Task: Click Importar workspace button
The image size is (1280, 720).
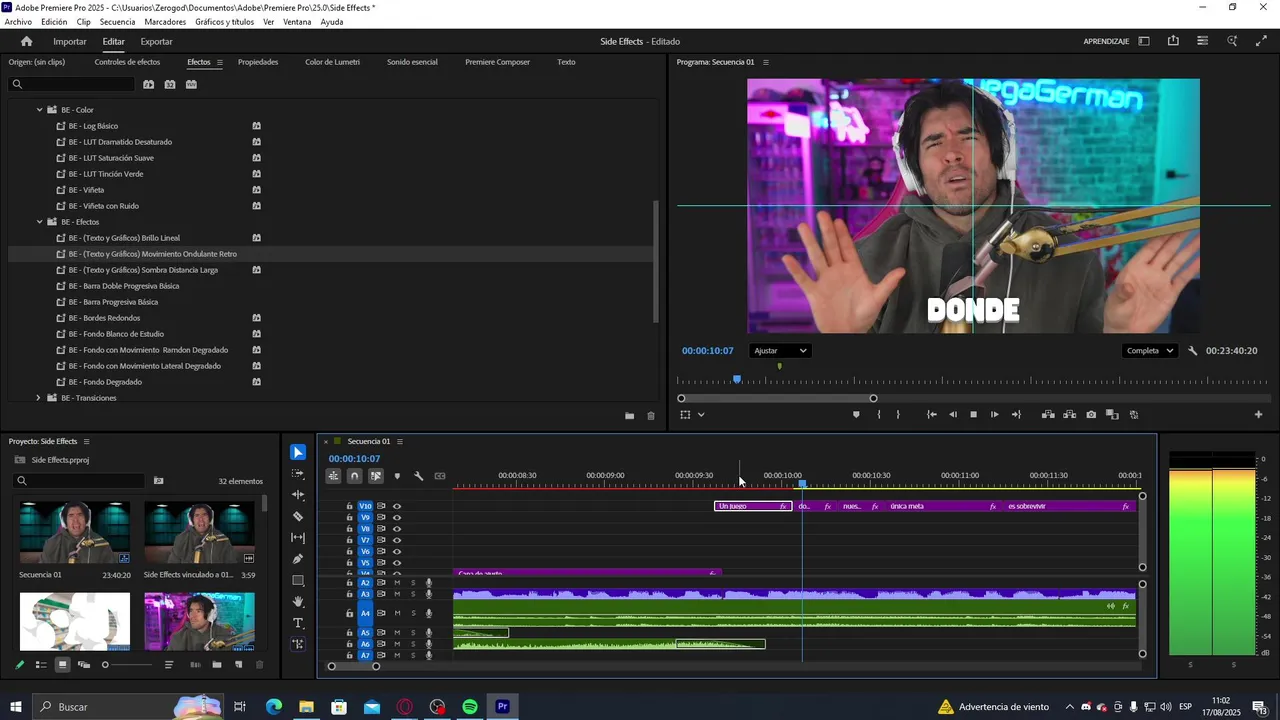Action: tap(70, 42)
